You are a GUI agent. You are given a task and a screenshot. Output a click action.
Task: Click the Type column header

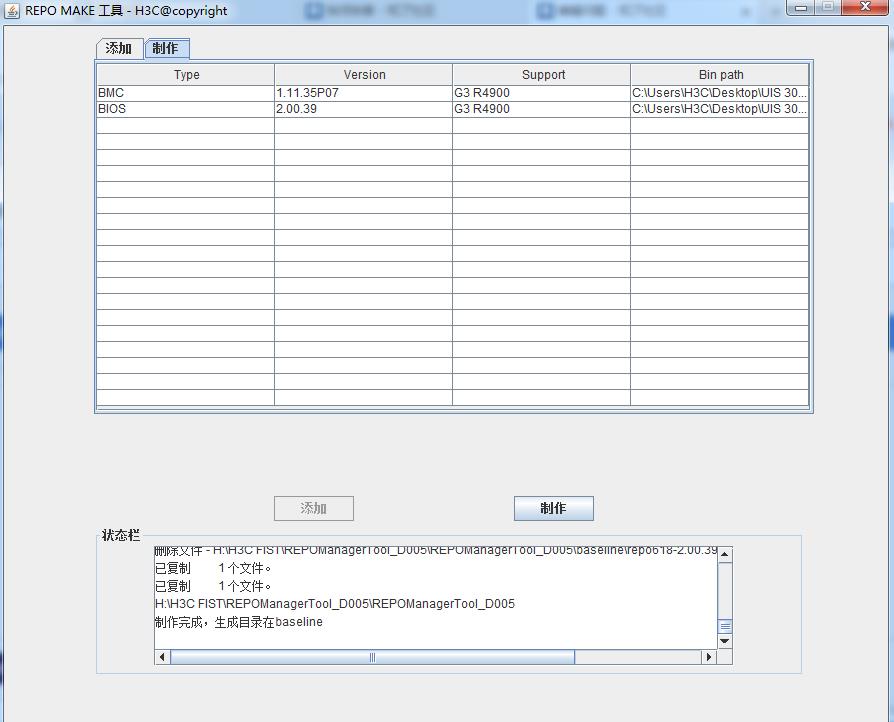(x=186, y=75)
